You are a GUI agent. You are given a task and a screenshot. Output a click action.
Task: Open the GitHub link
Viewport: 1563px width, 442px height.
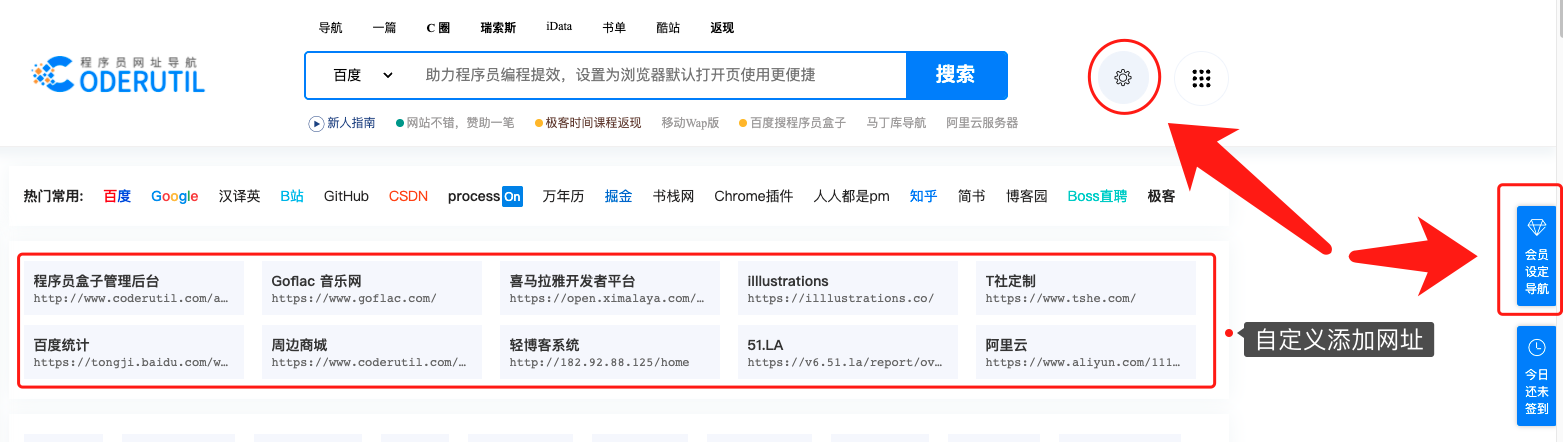(x=346, y=196)
